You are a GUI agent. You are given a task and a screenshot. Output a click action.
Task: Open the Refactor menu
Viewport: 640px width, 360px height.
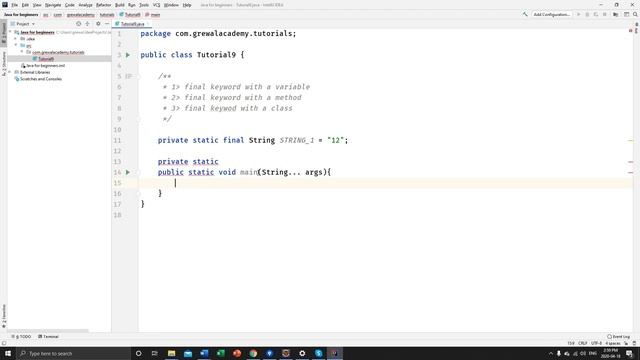tap(103, 5)
